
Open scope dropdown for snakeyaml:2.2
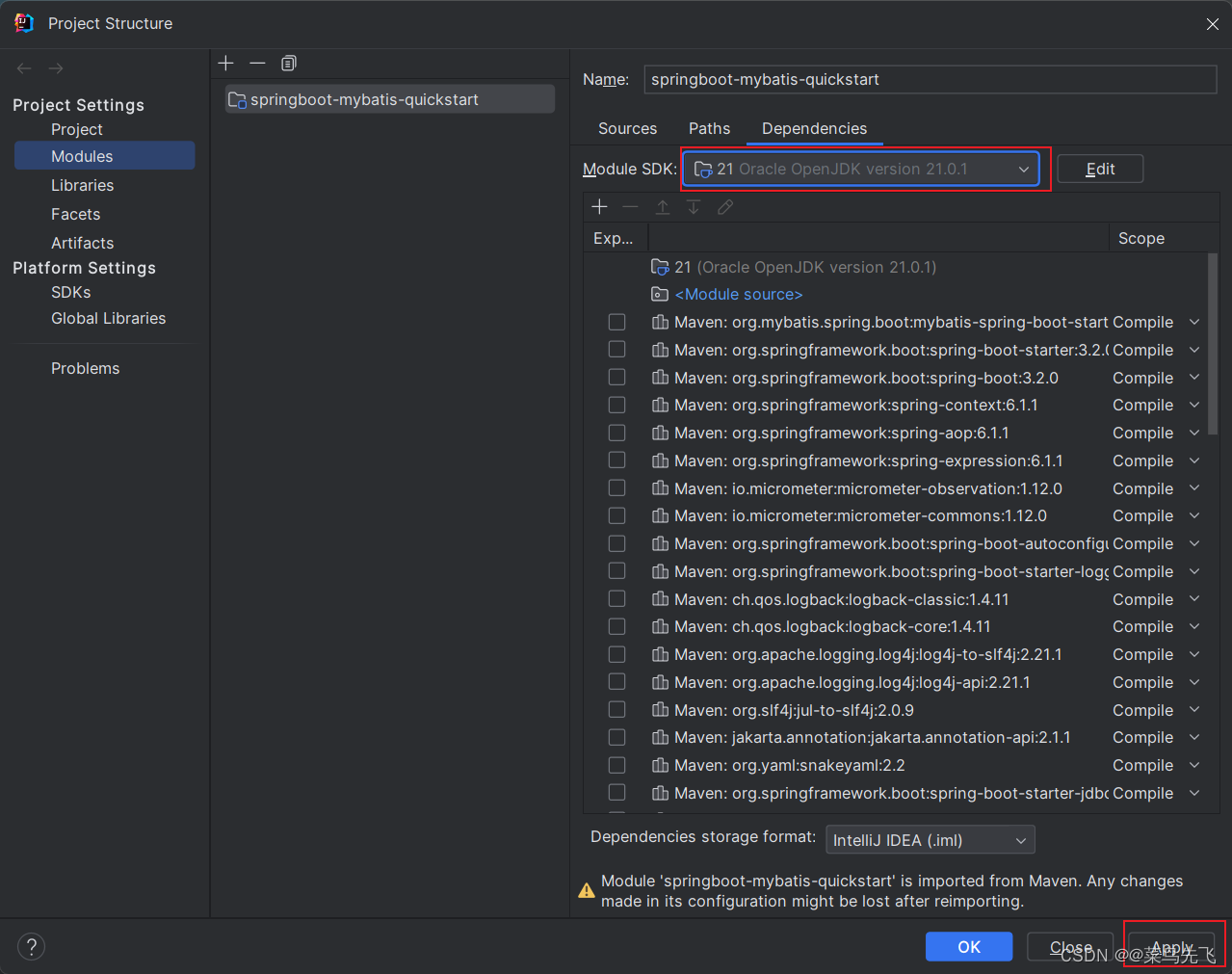(1194, 765)
